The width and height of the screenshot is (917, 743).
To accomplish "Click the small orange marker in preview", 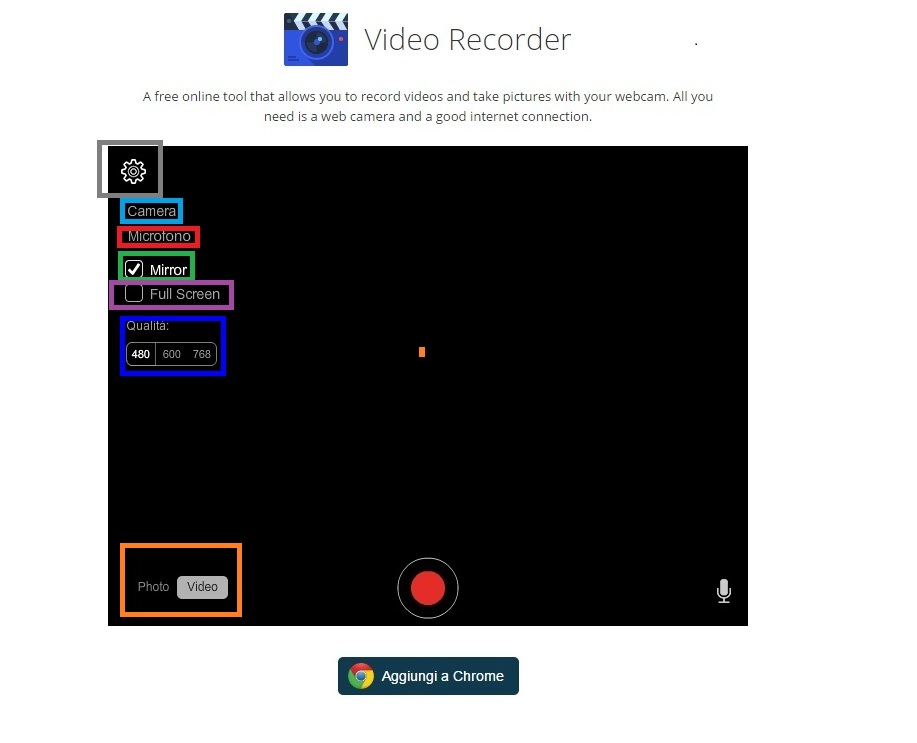I will 422,352.
